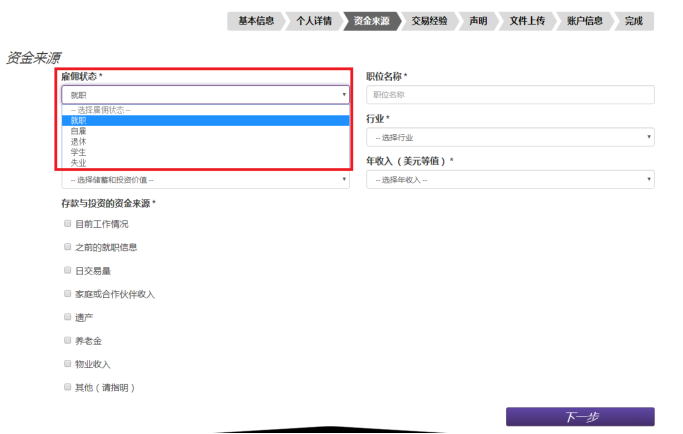Screen dimensions: 683x434
Task: Check the 目前工作情况 checkbox
Action: pyautogui.click(x=68, y=224)
